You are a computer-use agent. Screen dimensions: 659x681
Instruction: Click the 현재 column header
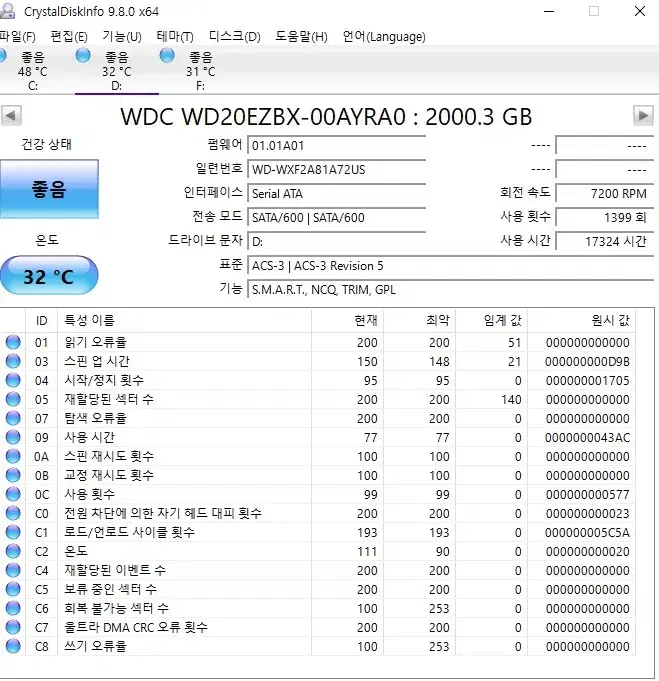(348, 321)
